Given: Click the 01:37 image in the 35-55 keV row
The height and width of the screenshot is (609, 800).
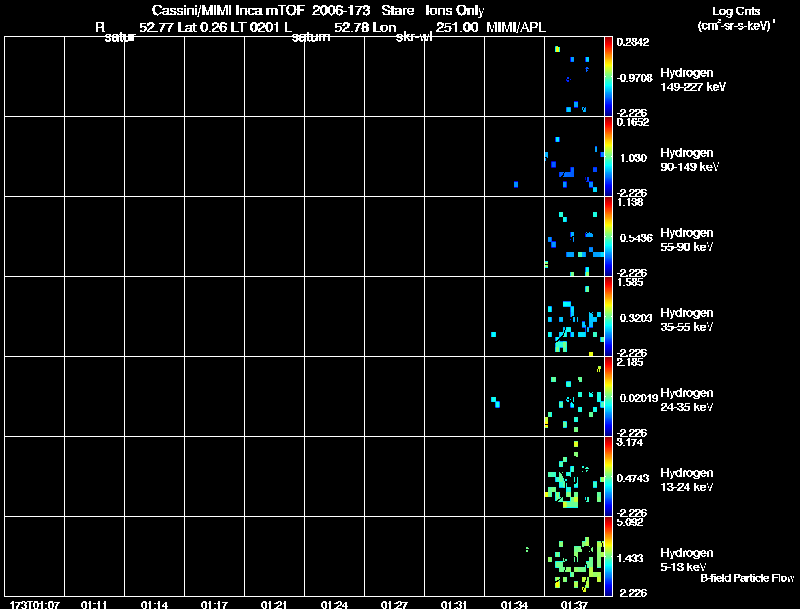Looking at the screenshot, I should click(x=574, y=317).
